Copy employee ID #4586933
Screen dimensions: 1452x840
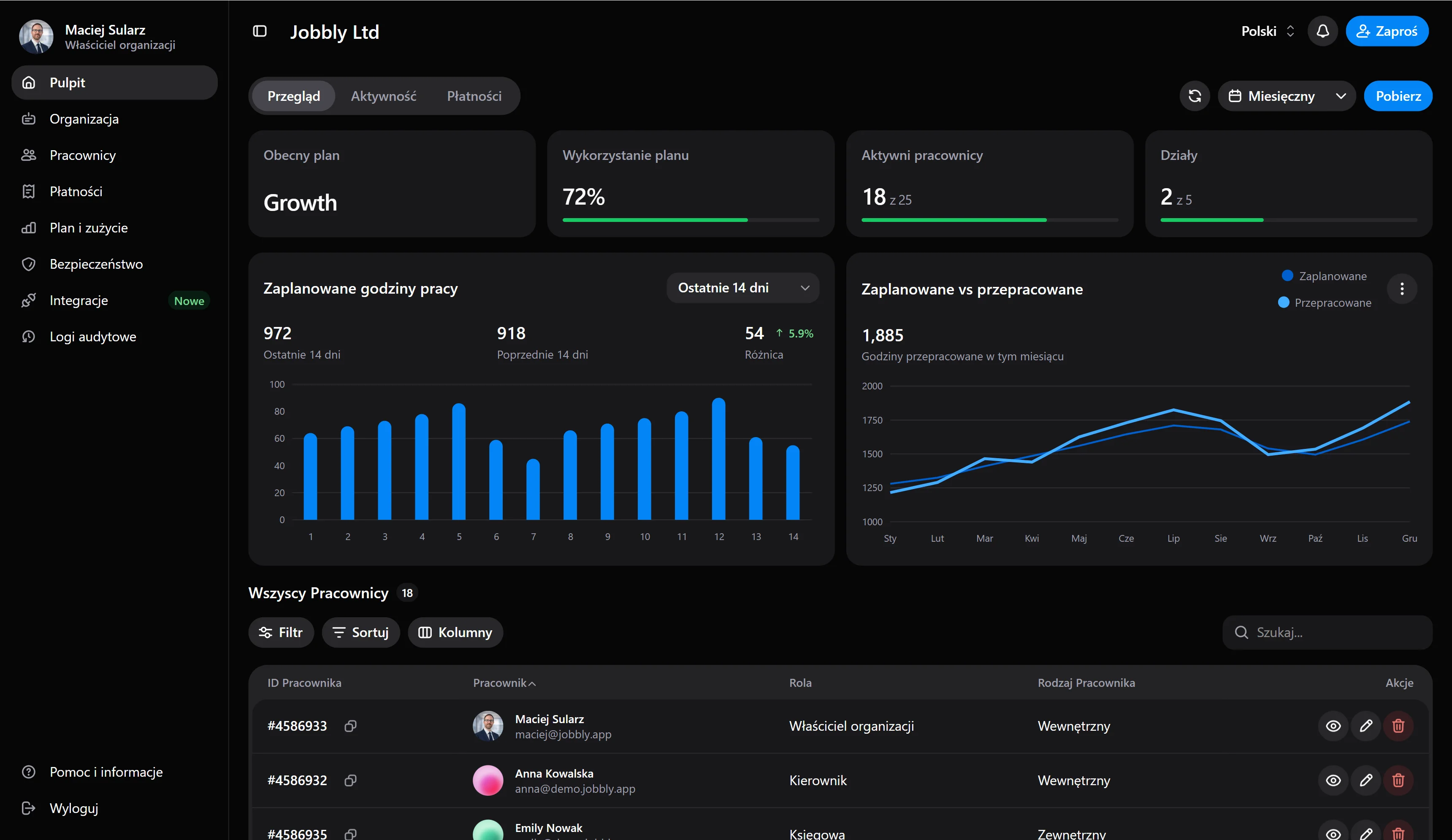click(x=350, y=726)
